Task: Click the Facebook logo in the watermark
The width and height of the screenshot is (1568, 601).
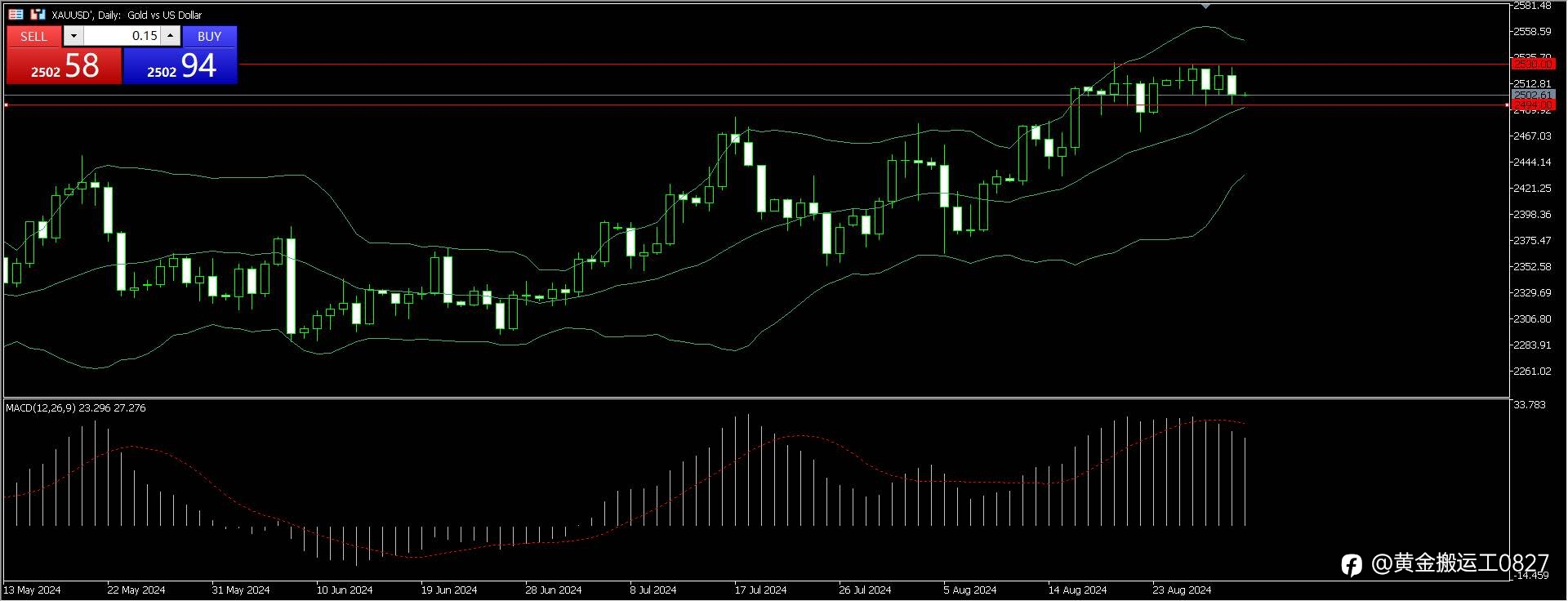Action: pyautogui.click(x=1352, y=565)
